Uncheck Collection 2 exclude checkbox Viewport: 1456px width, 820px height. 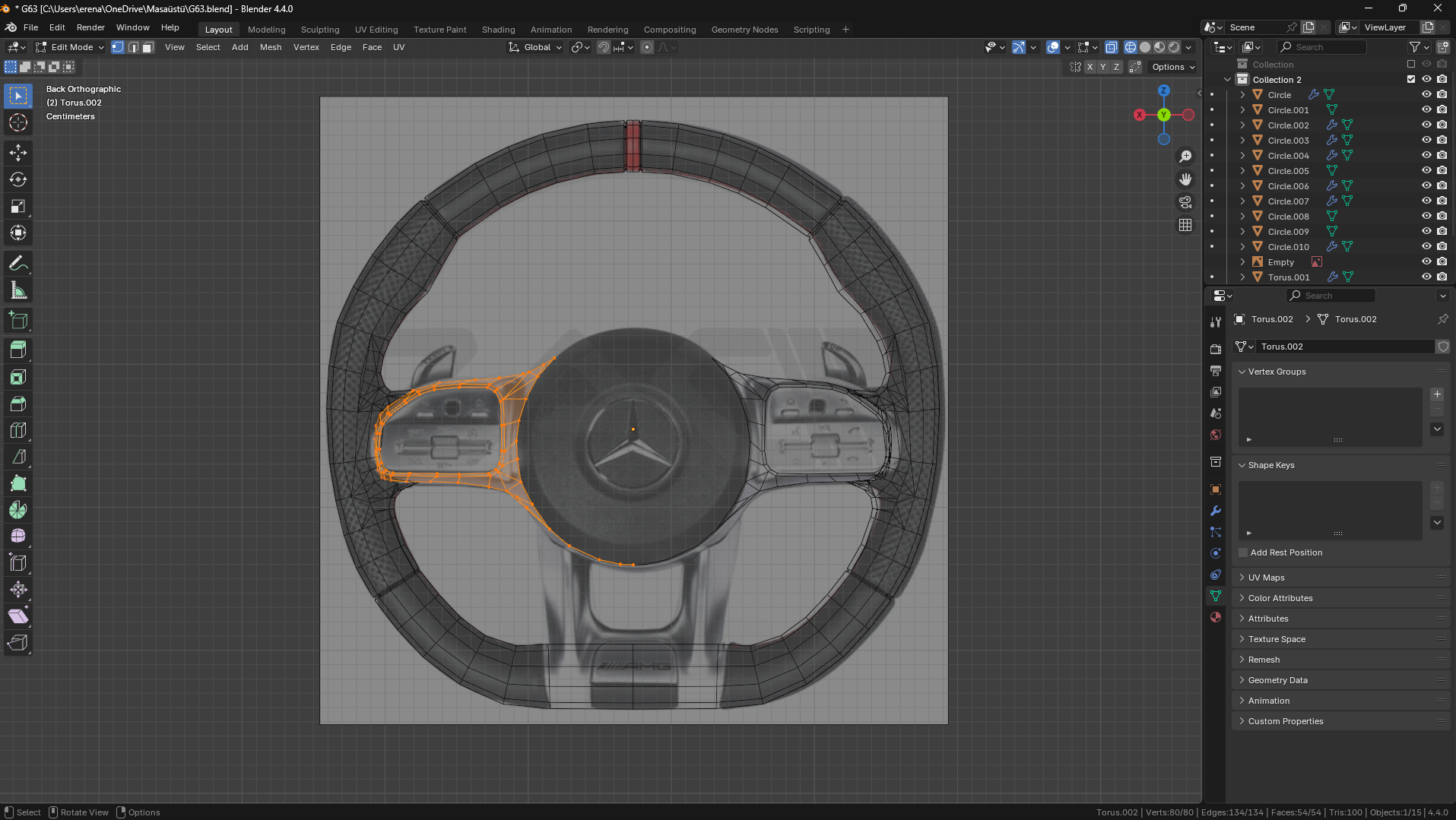tap(1411, 79)
